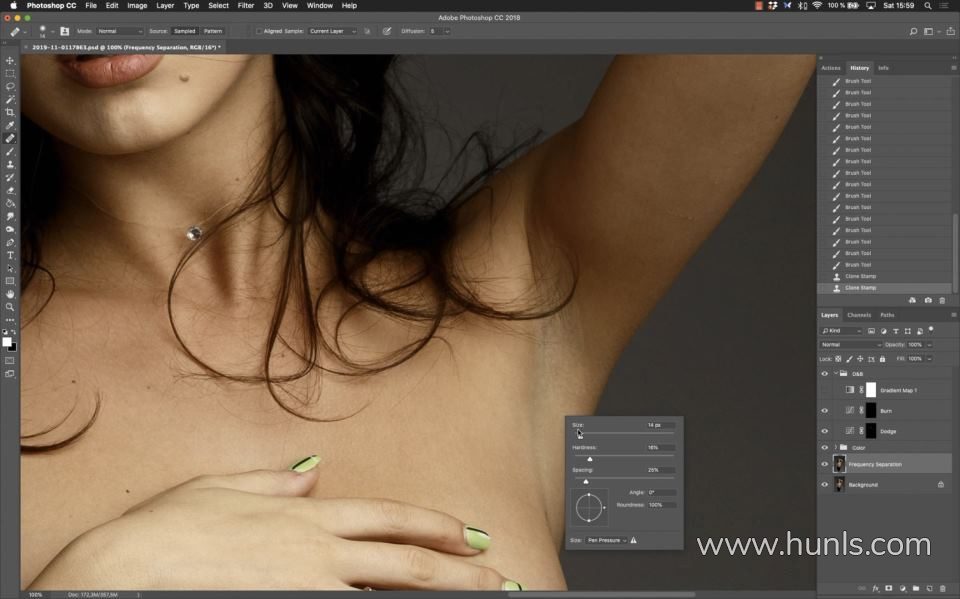Screen dimensions: 960x599
Task: Add a layer mask
Action: [x=889, y=589]
